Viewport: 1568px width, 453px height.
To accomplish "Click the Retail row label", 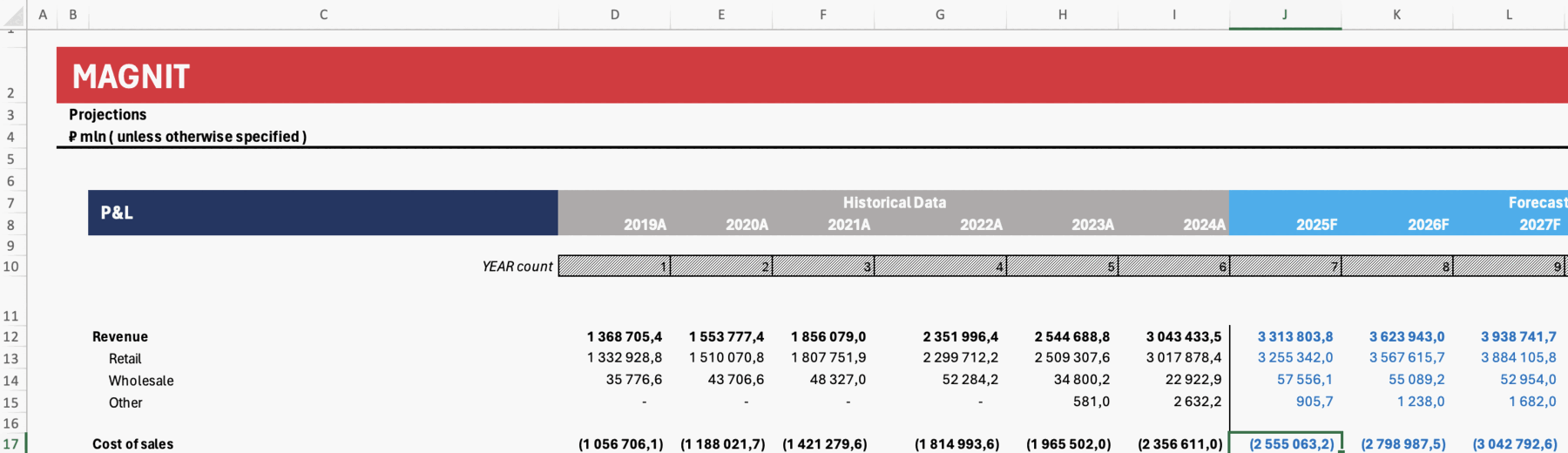I will click(125, 359).
